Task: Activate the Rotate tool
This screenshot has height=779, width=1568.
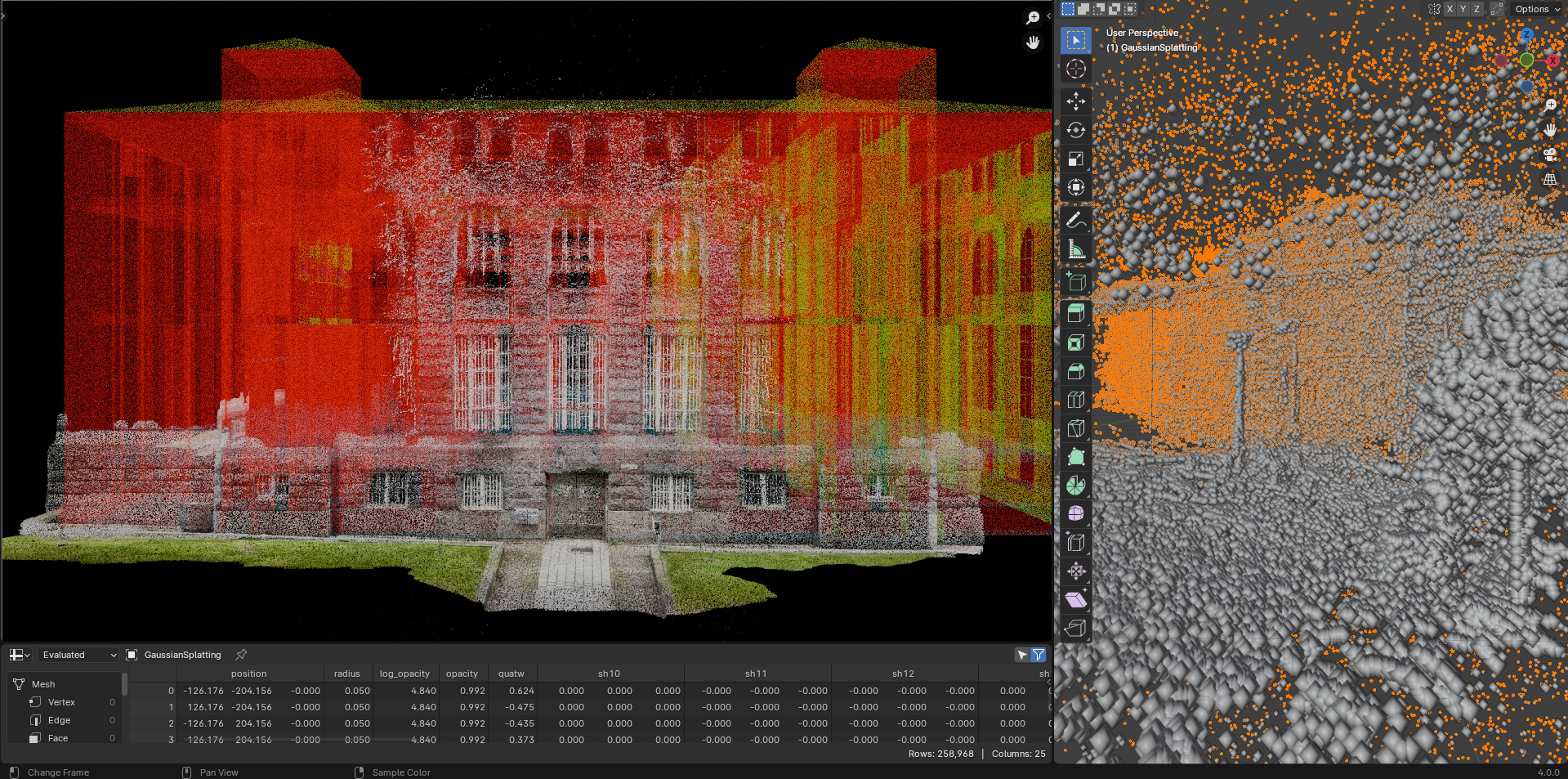Action: click(1075, 130)
